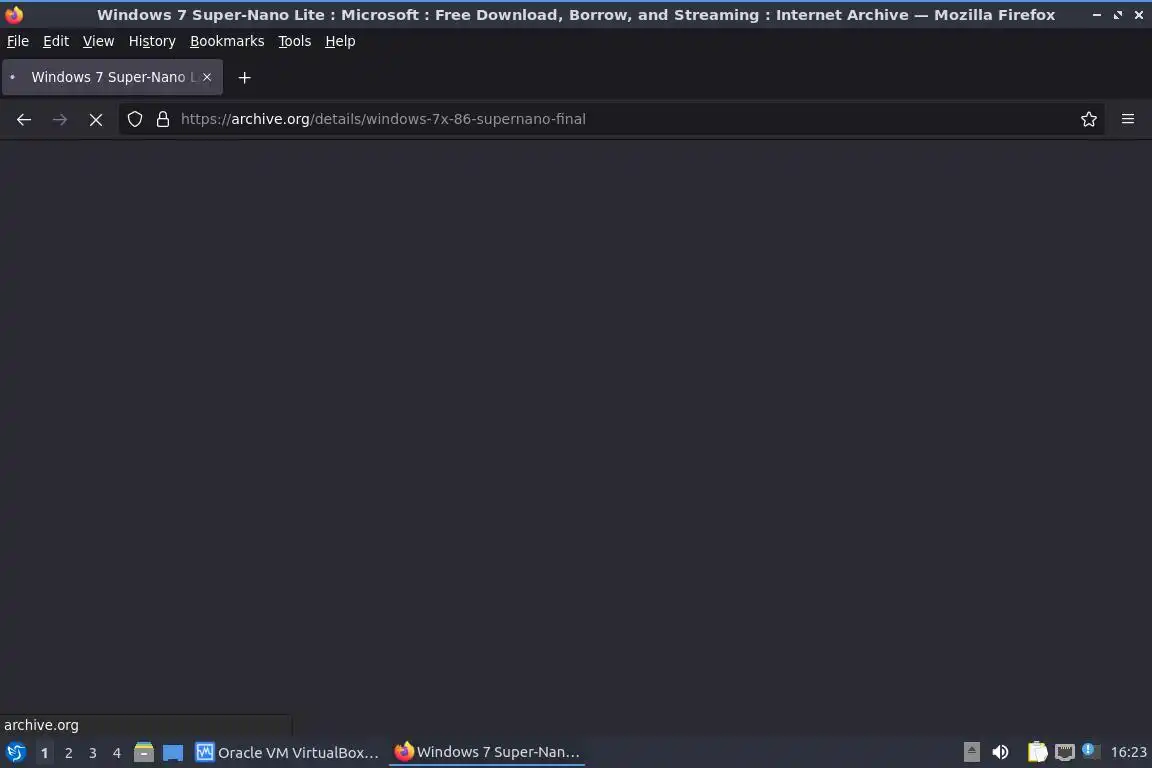Switch to workspace 1
1152x768 pixels.
click(45, 753)
